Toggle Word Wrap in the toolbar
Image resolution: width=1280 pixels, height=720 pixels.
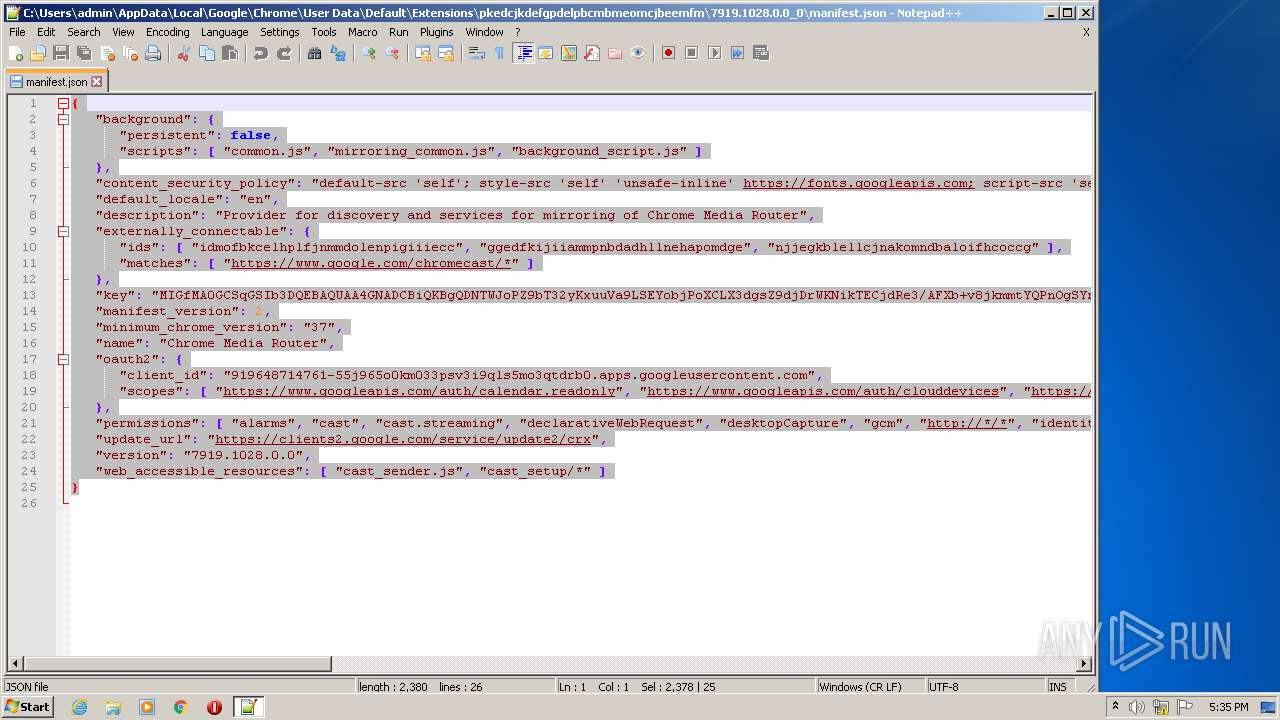point(477,53)
